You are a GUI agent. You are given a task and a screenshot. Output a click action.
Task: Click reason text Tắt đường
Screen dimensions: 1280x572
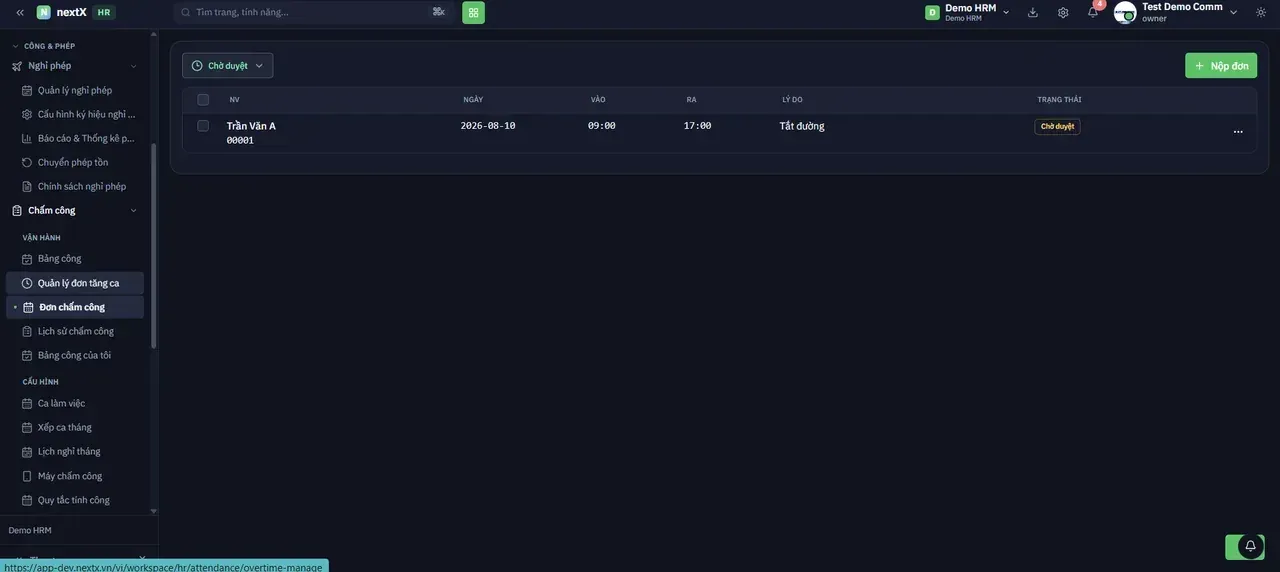click(802, 126)
